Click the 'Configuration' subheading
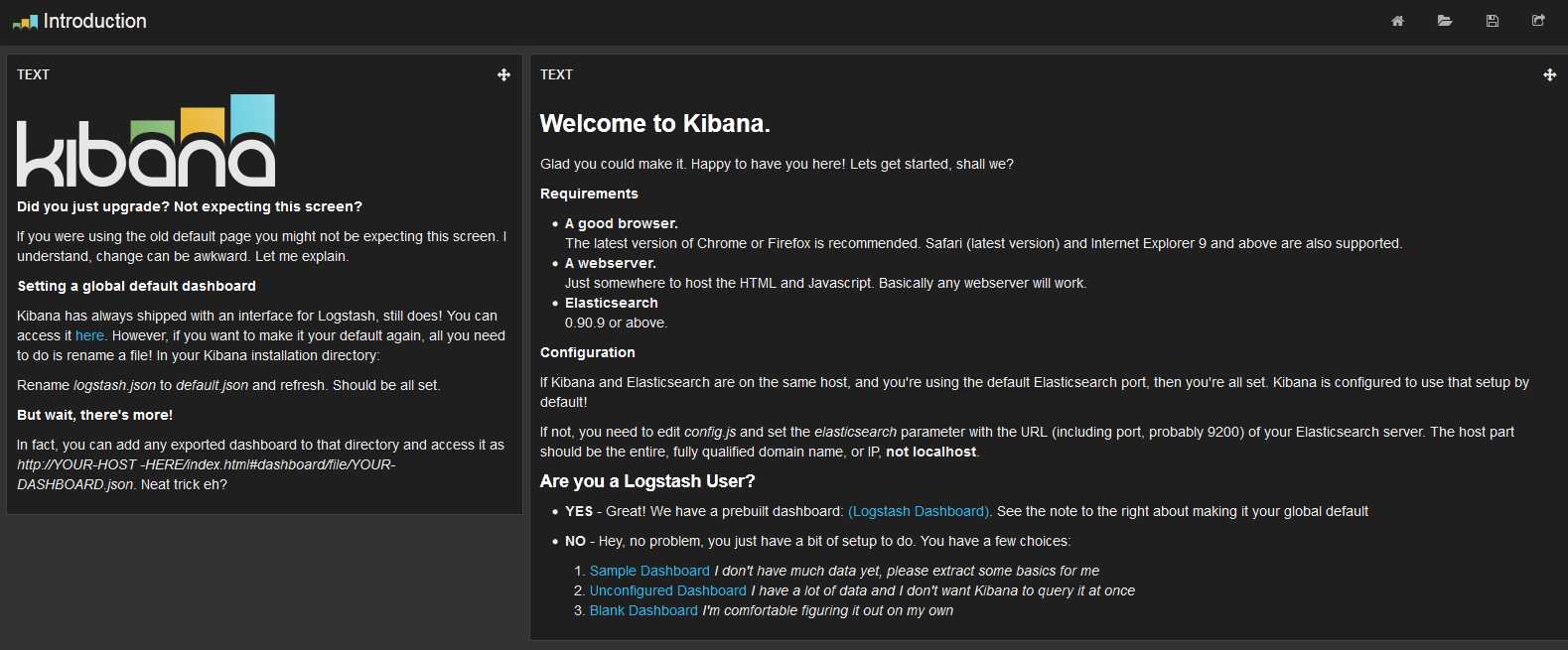Image resolution: width=1568 pixels, height=650 pixels. pyautogui.click(x=588, y=352)
